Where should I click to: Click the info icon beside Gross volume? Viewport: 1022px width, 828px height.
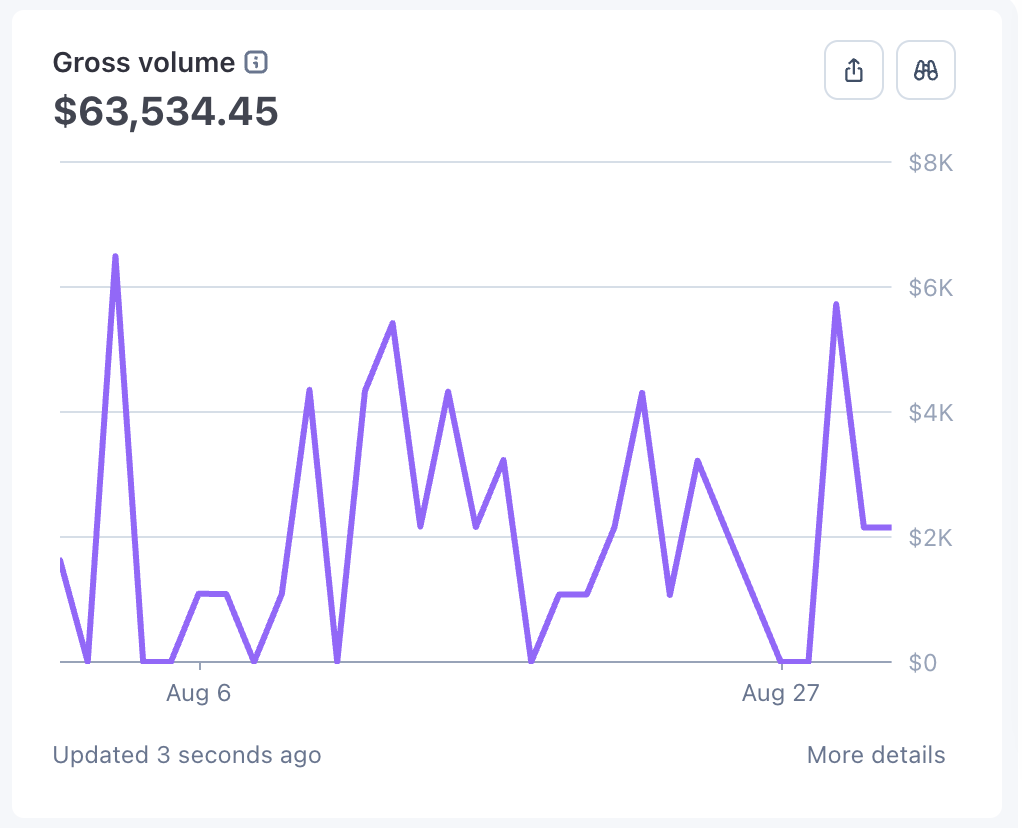[256, 63]
